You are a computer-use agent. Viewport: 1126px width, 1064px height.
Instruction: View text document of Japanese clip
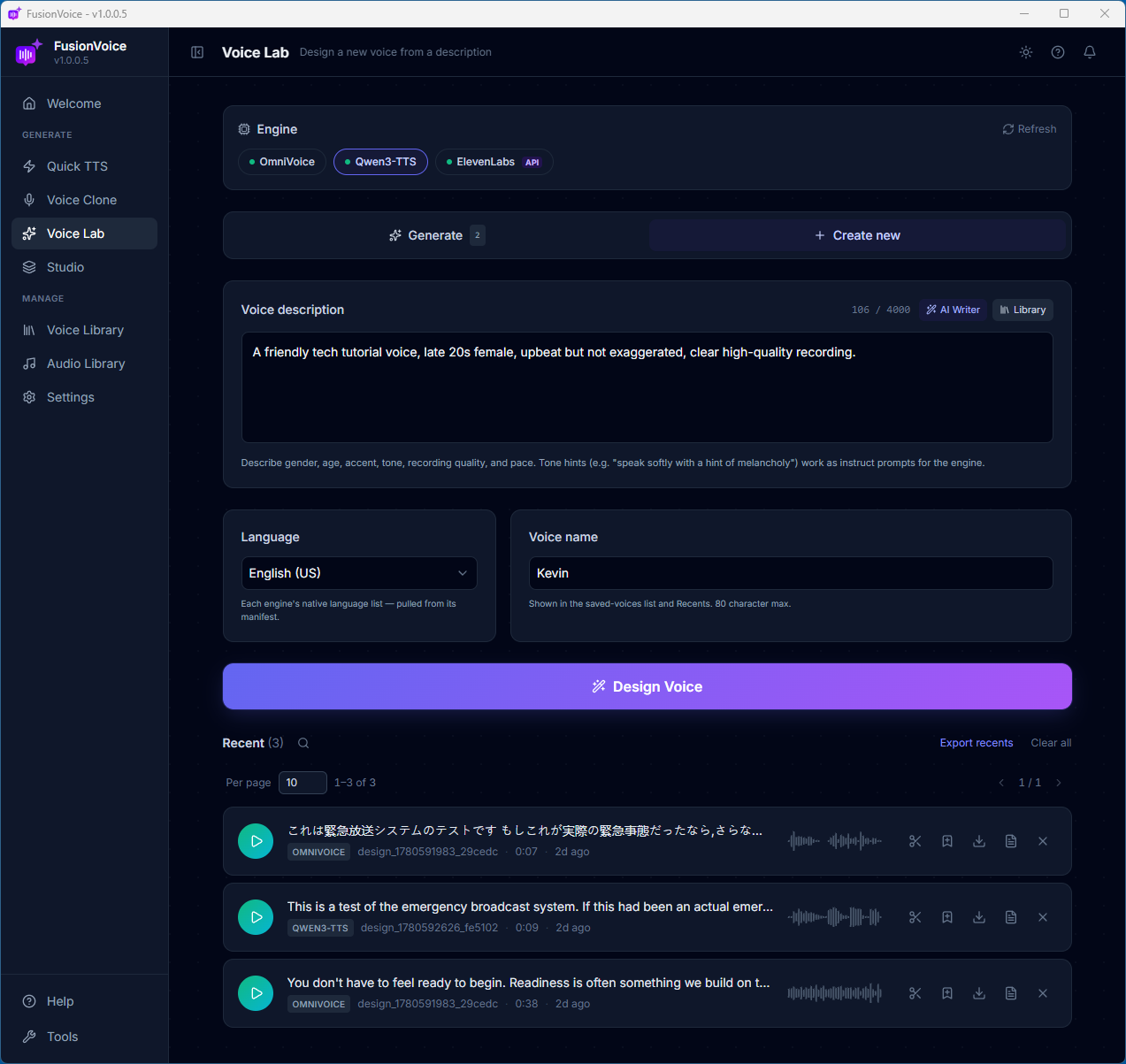(x=1011, y=841)
